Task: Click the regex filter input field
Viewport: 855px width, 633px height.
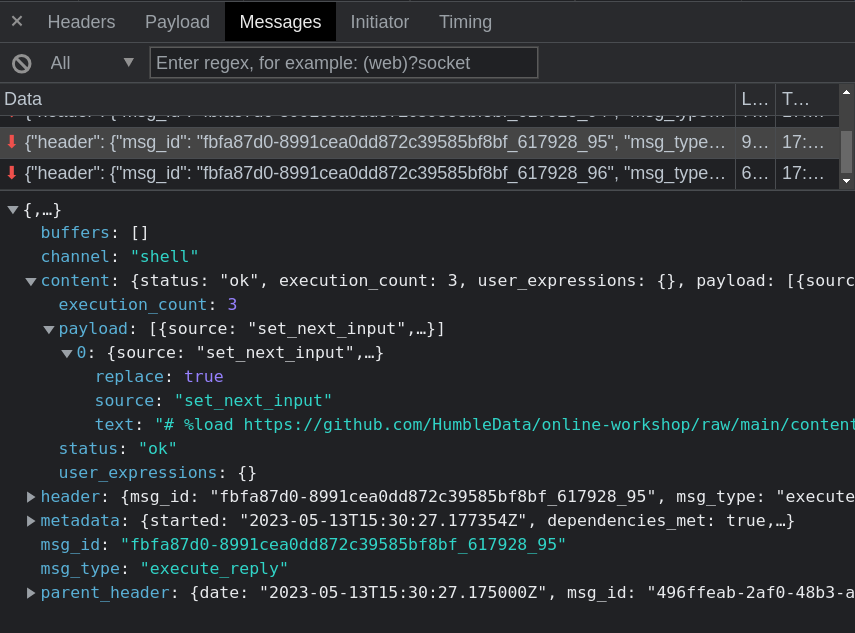Action: coord(344,61)
